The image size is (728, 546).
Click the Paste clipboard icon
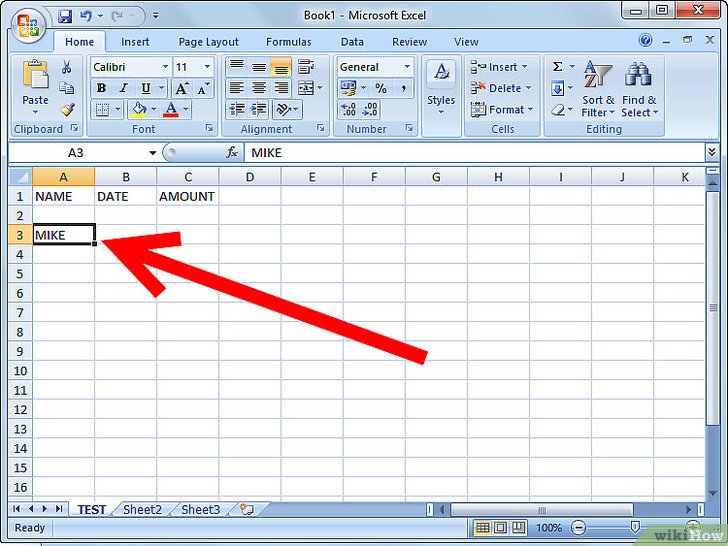tap(35, 74)
